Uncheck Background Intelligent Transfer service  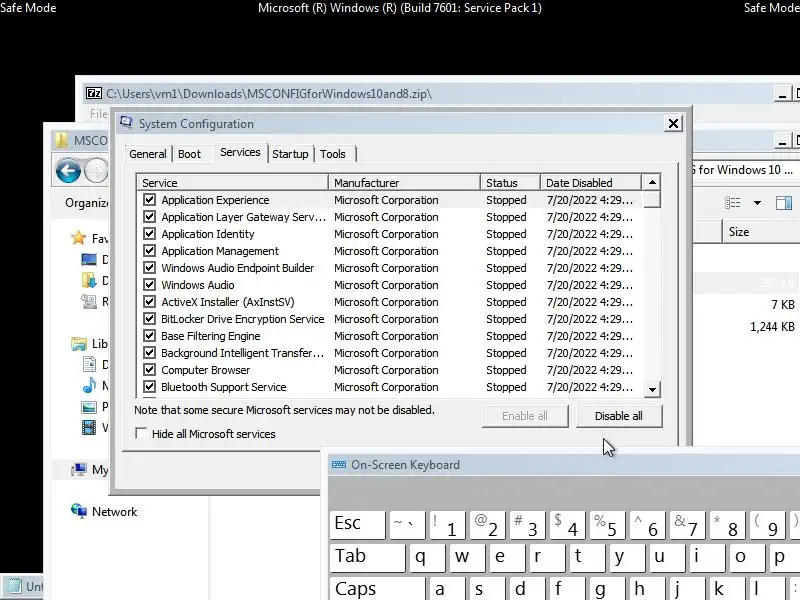pos(149,353)
